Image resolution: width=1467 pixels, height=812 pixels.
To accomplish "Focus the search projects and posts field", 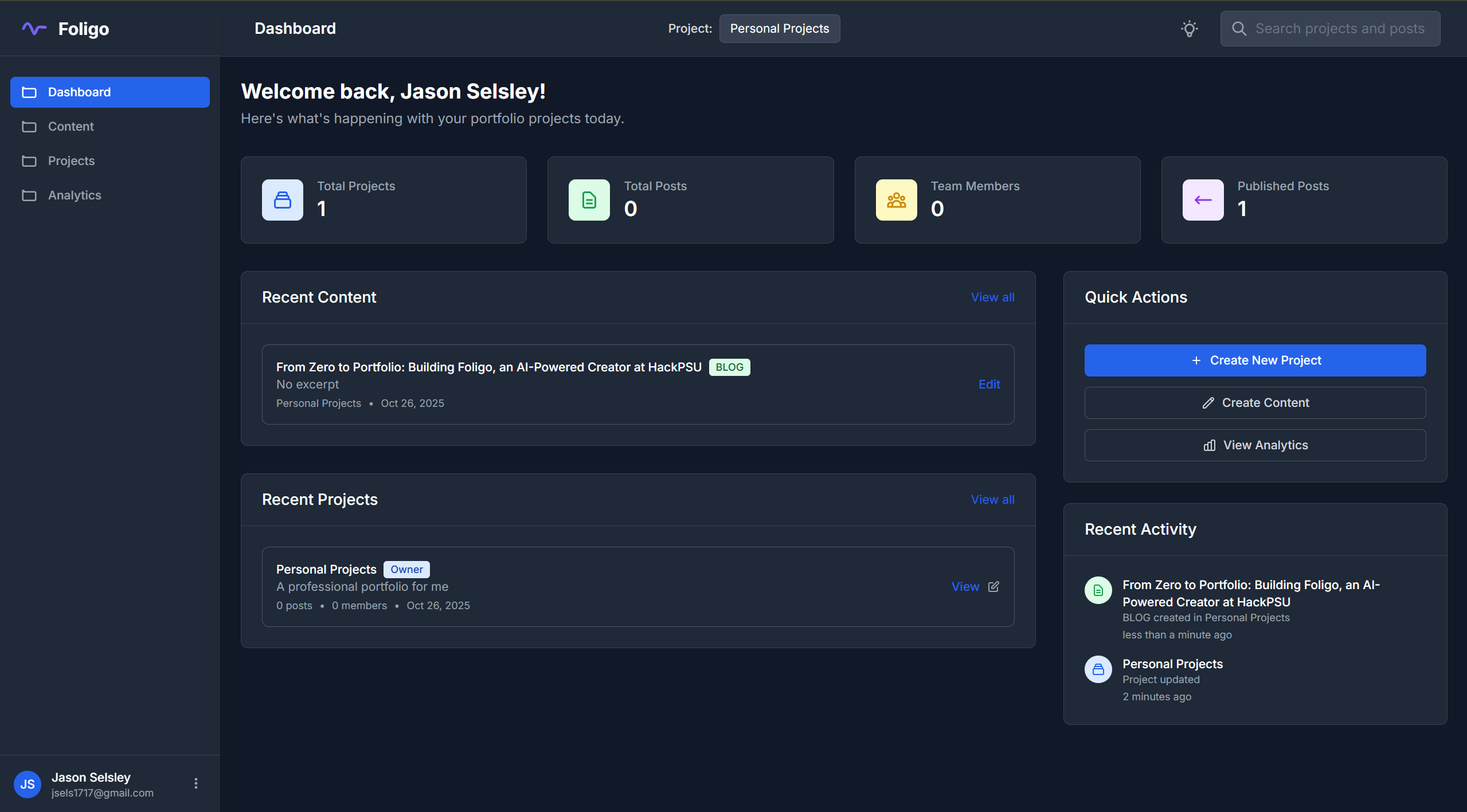I will [x=1339, y=29].
